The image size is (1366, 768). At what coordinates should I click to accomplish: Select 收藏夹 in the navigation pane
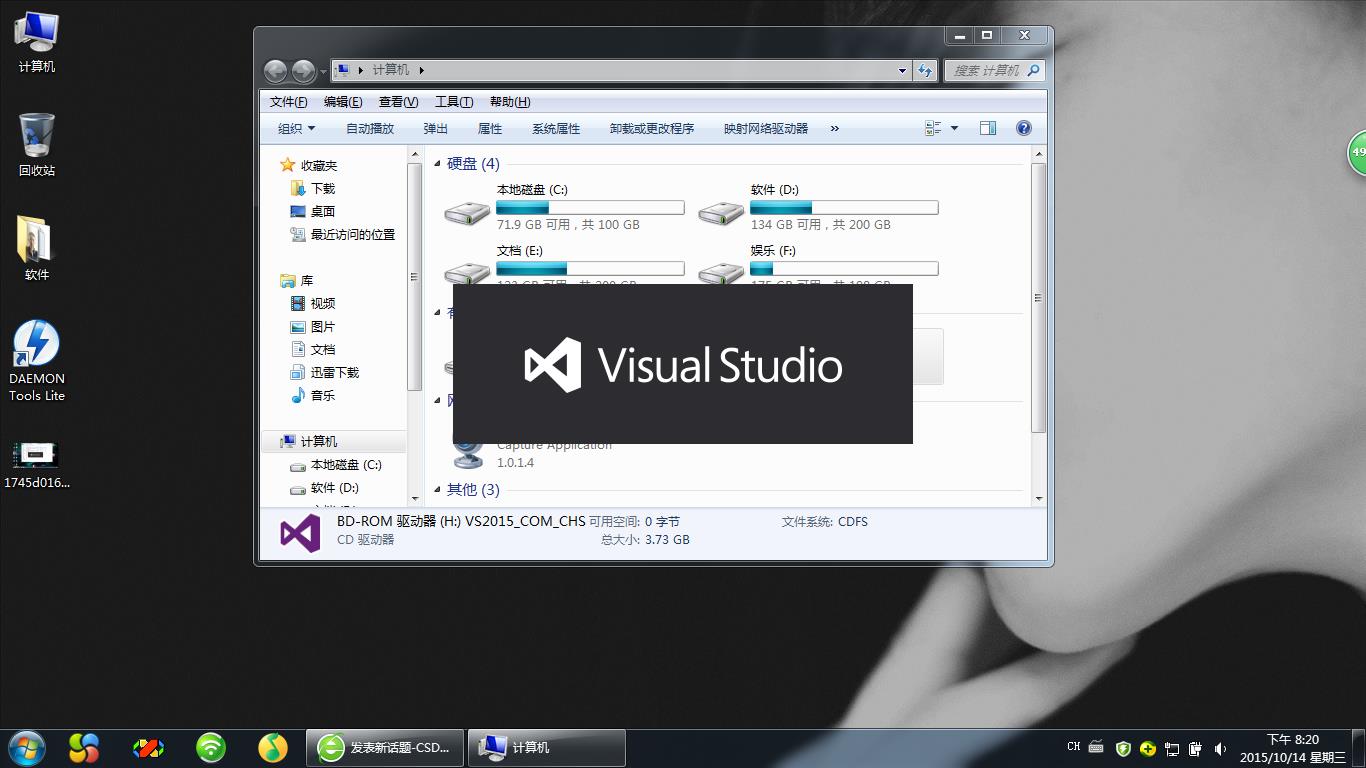[308, 165]
